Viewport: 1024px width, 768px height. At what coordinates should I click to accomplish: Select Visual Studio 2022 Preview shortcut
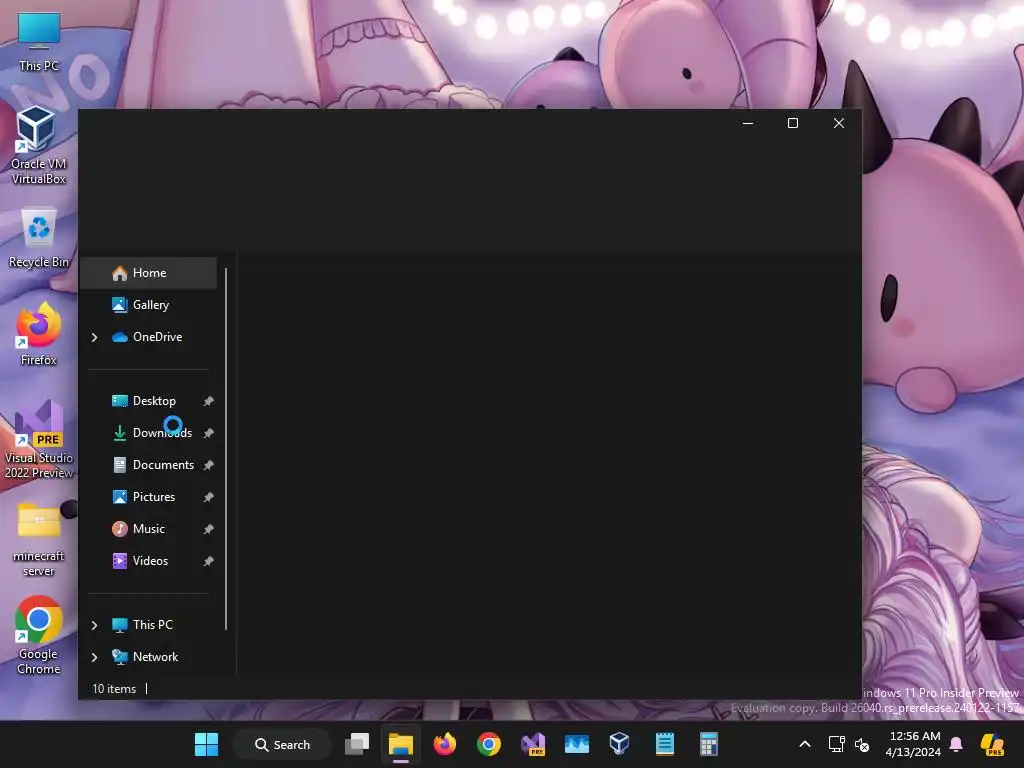pos(39,439)
